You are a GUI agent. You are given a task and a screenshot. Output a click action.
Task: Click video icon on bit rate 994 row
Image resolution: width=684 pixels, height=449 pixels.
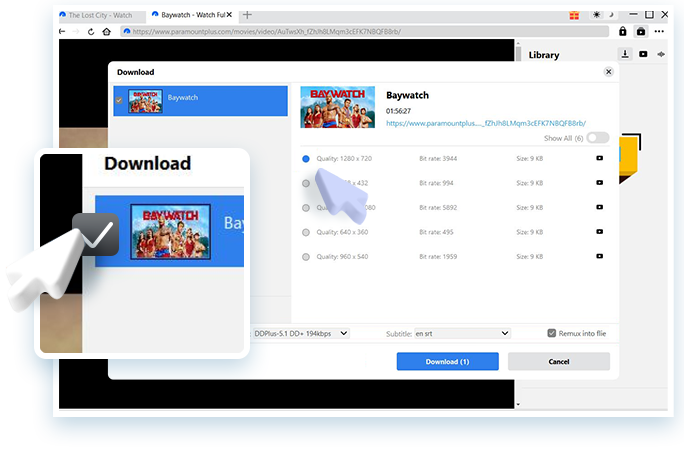[x=600, y=182]
